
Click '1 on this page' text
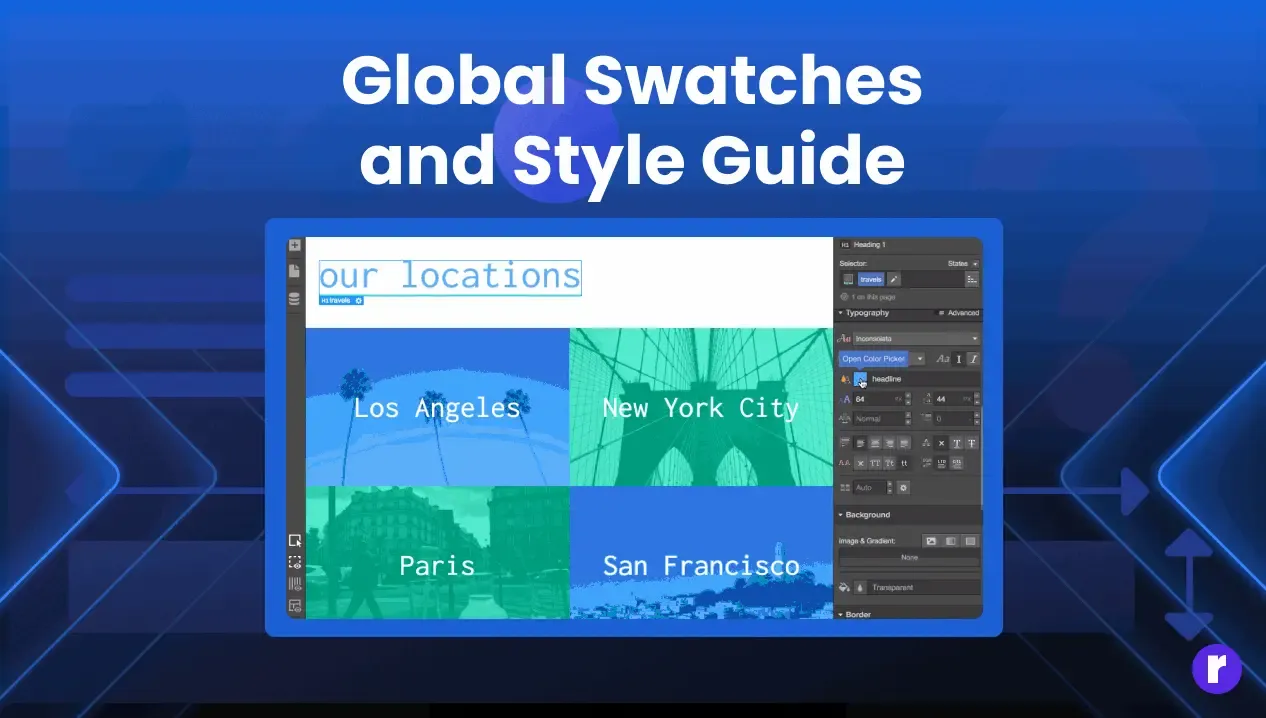873,297
